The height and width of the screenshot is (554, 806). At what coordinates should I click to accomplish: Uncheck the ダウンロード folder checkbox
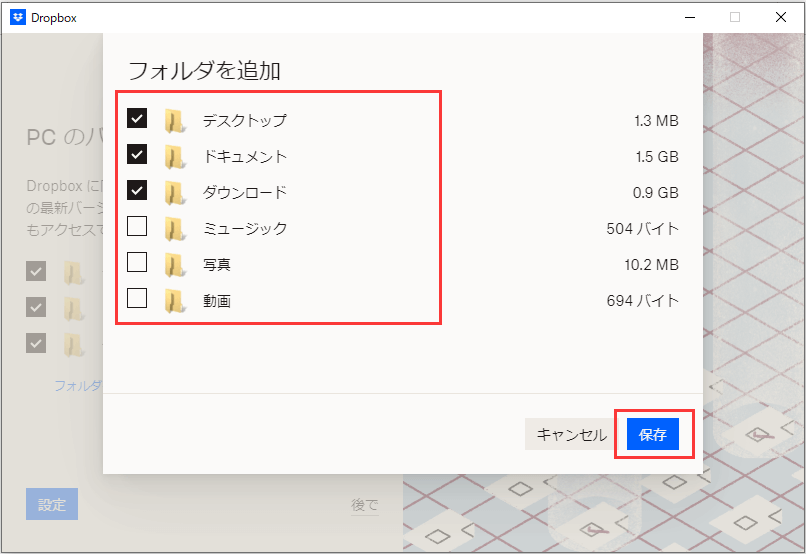click(x=137, y=190)
